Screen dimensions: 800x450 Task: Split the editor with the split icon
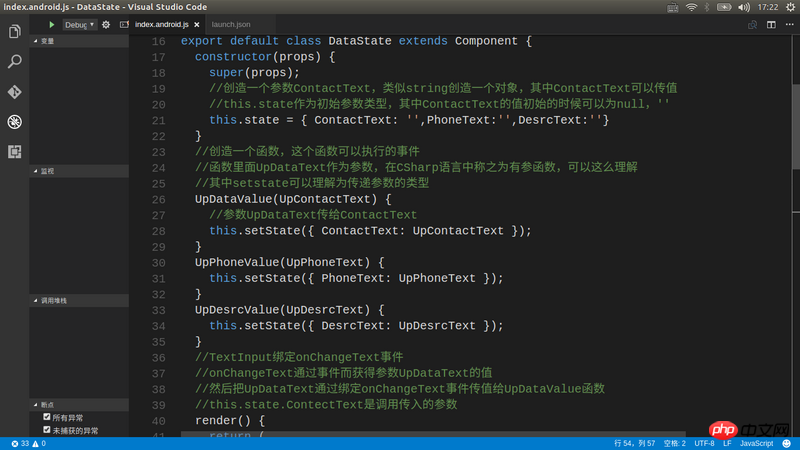coord(771,24)
